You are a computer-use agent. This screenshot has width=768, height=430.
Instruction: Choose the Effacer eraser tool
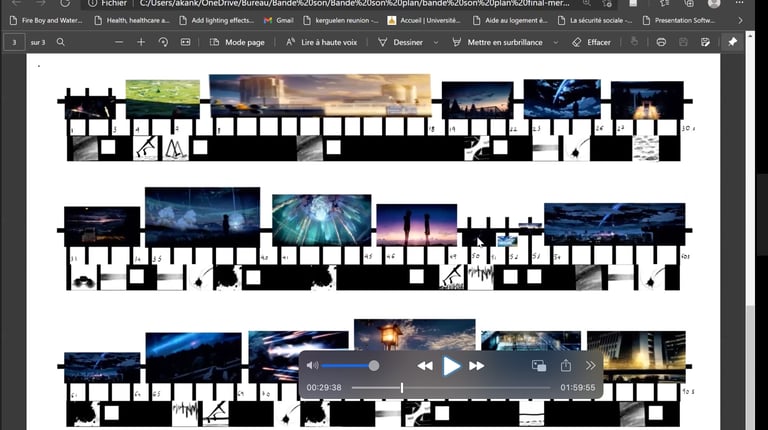(x=591, y=42)
